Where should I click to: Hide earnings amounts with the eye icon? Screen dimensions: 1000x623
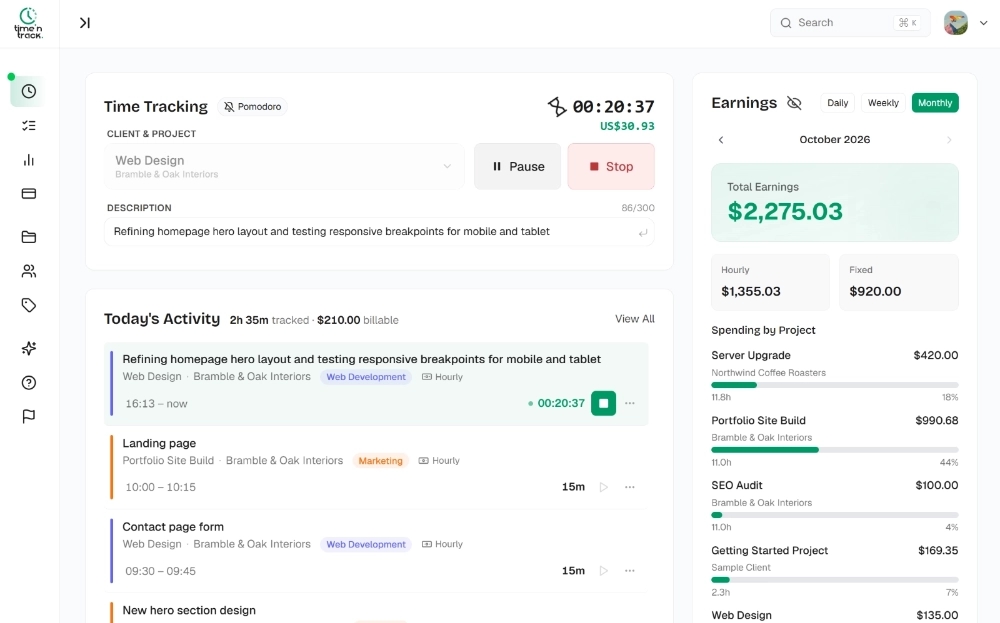pyautogui.click(x=794, y=103)
